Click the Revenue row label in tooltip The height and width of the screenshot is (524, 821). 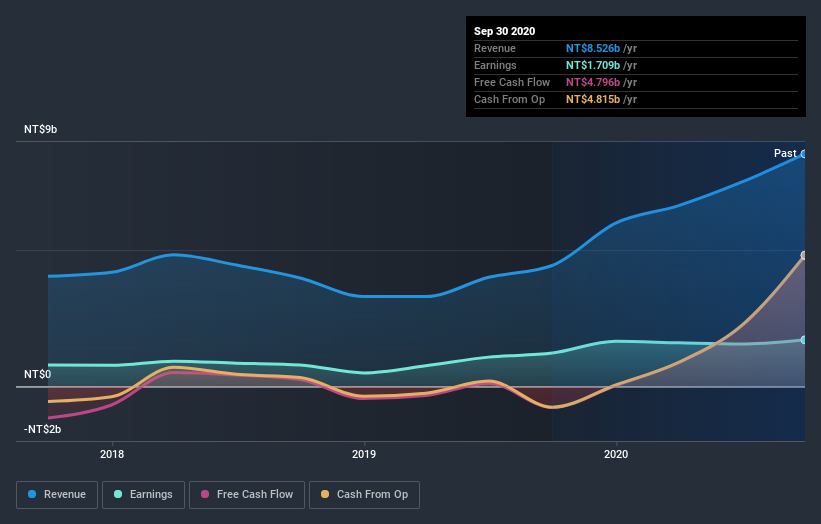[495, 48]
